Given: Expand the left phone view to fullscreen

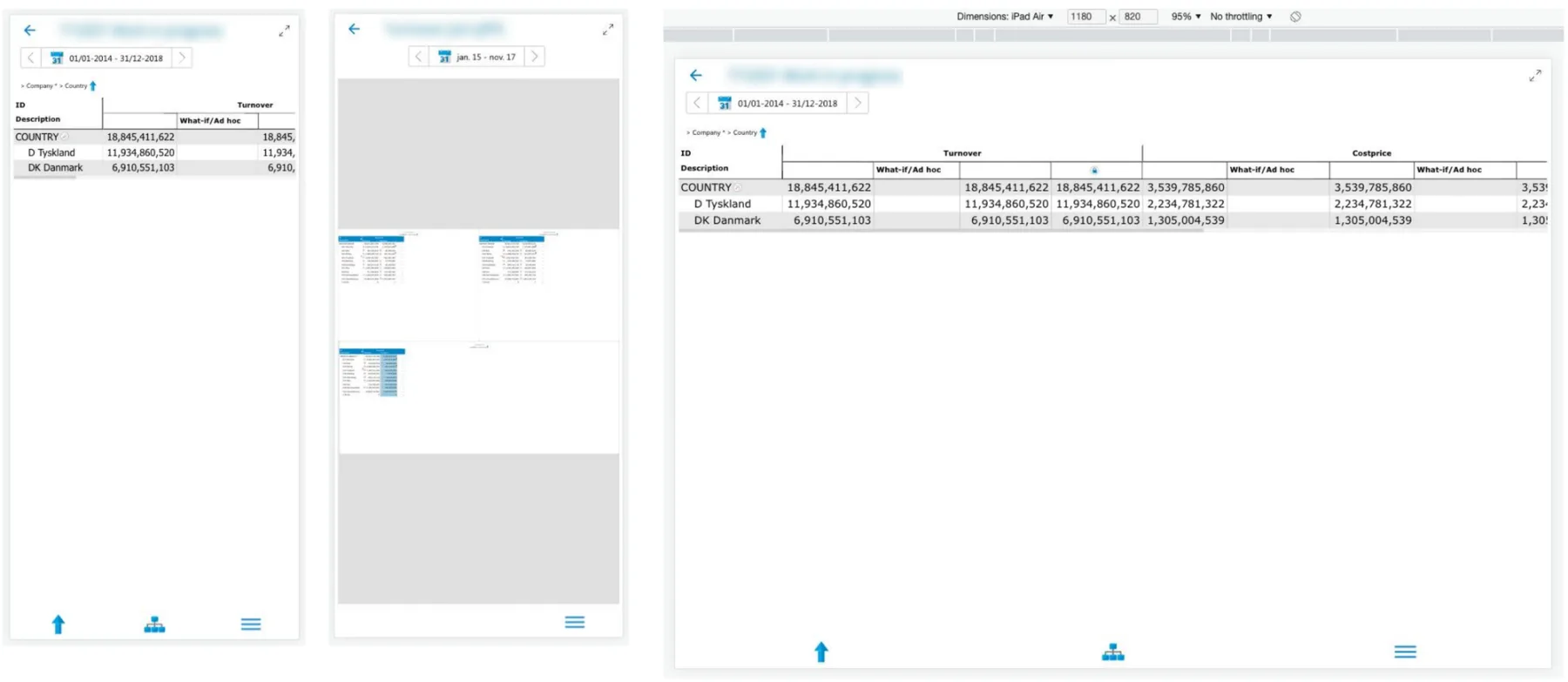Looking at the screenshot, I should [284, 31].
